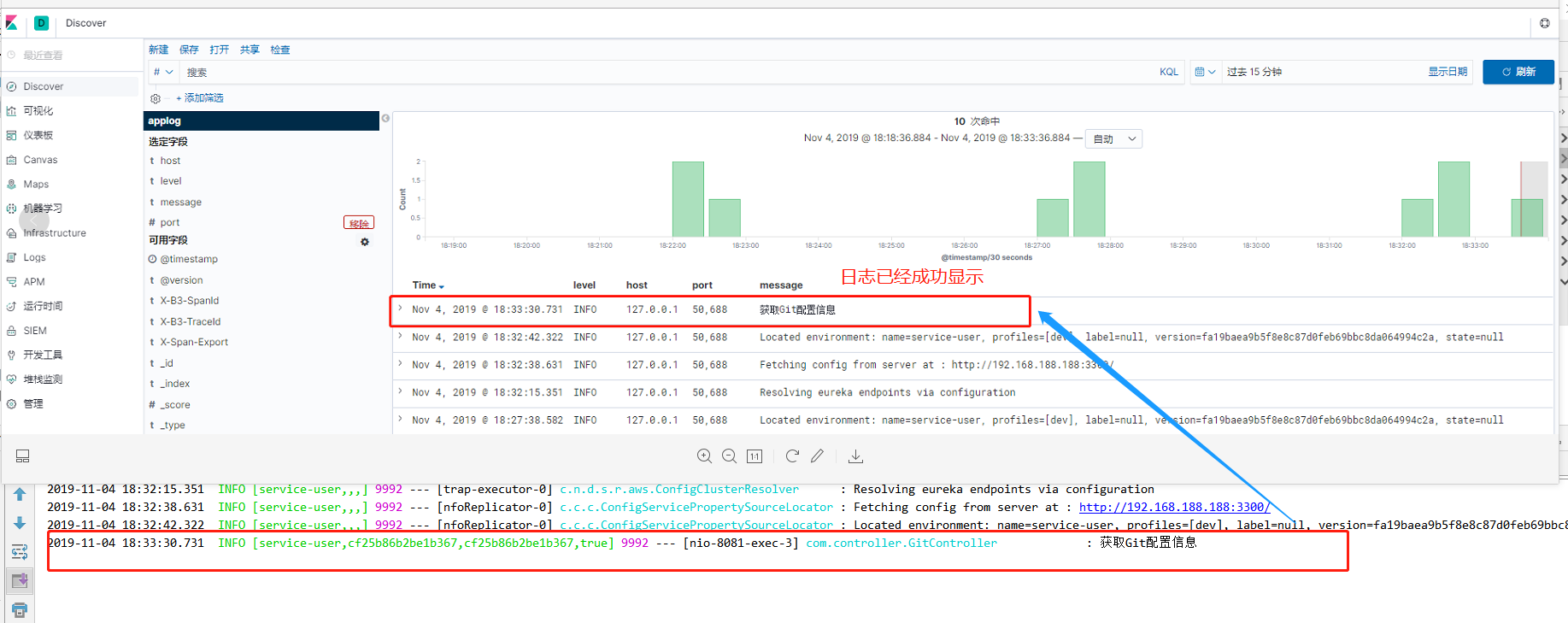
Task: Open the help icon in the top-right corner
Action: 1545,23
